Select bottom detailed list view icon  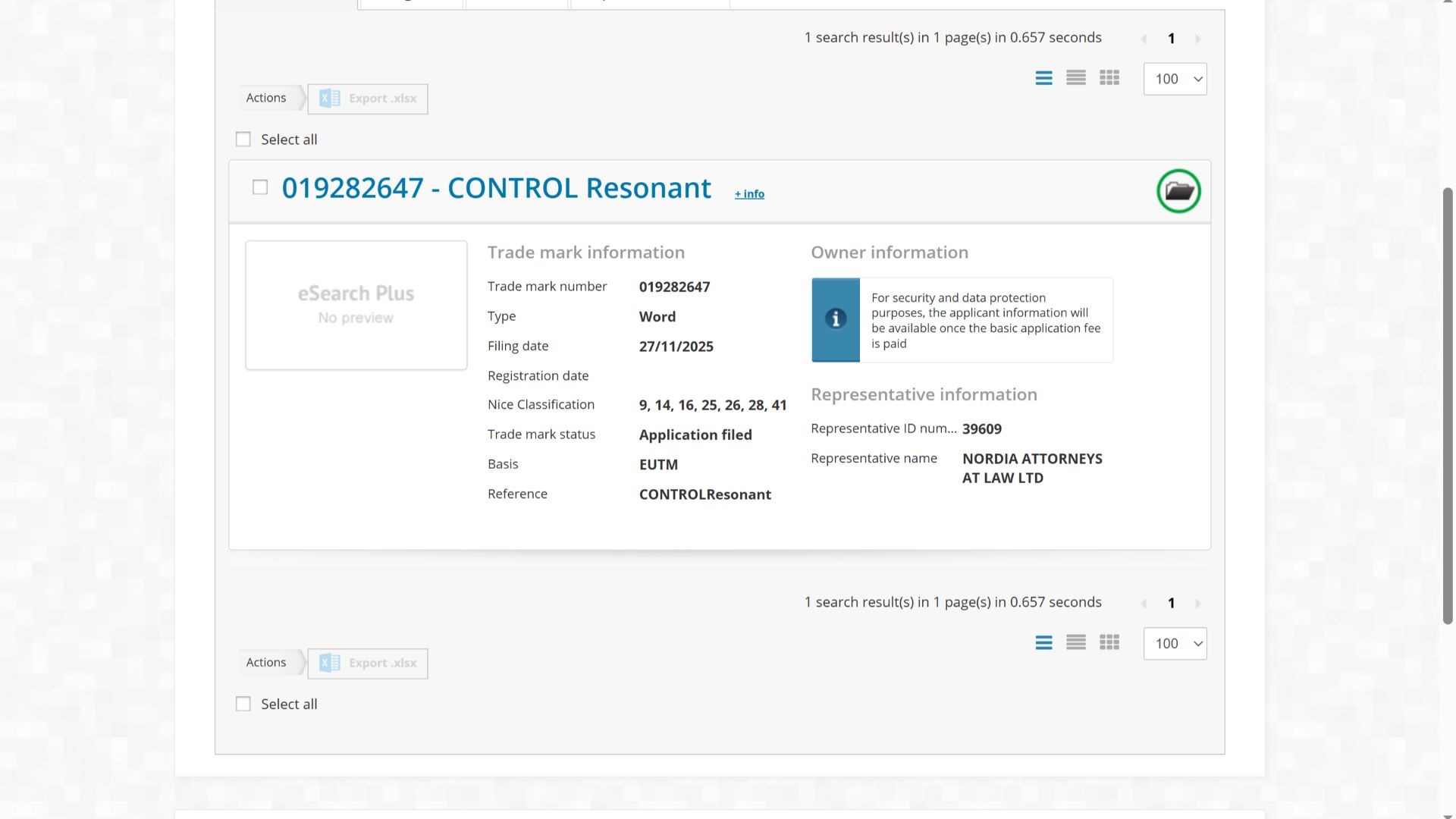[x=1043, y=643]
